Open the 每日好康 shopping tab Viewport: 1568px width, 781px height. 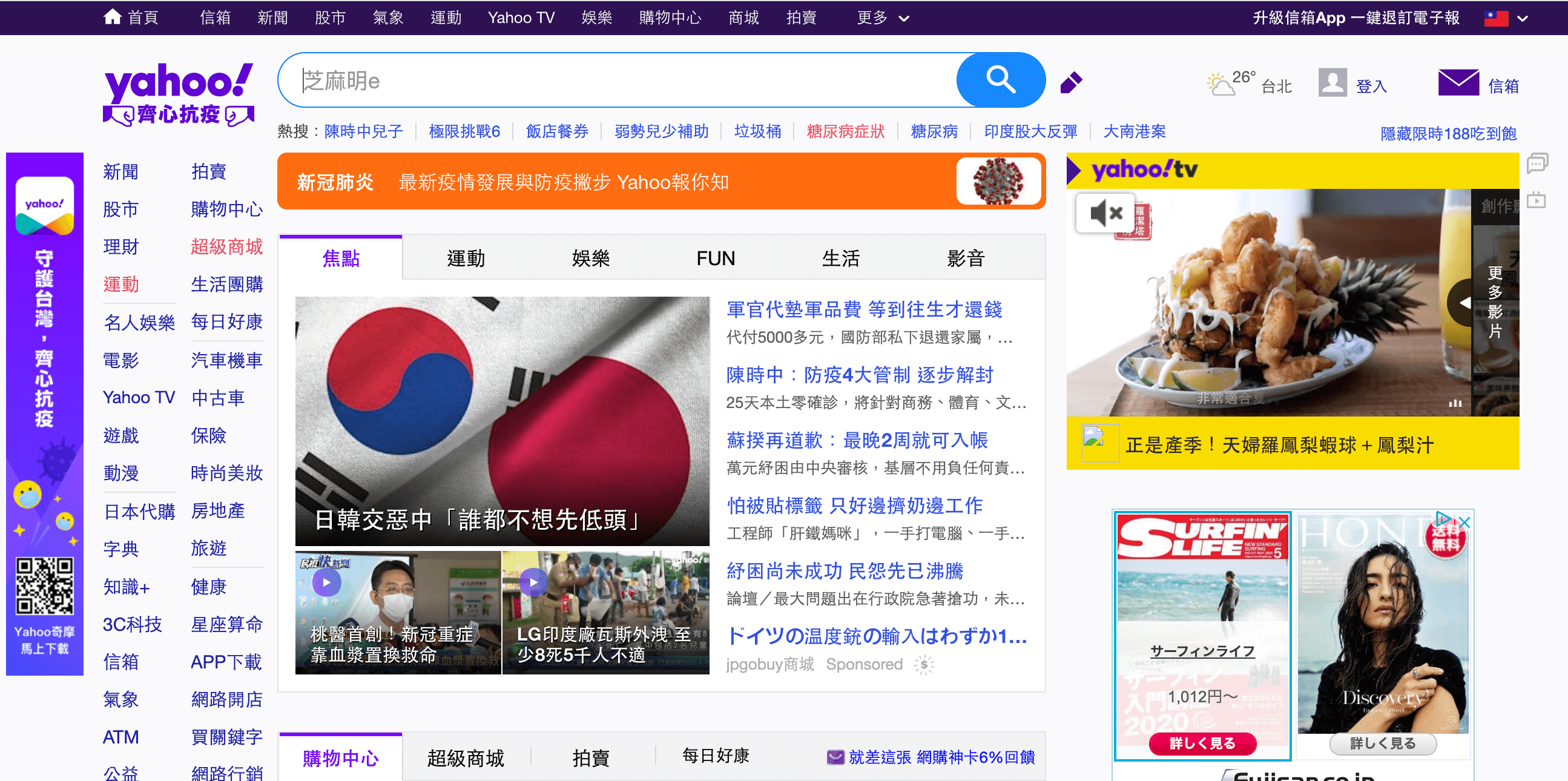(715, 756)
